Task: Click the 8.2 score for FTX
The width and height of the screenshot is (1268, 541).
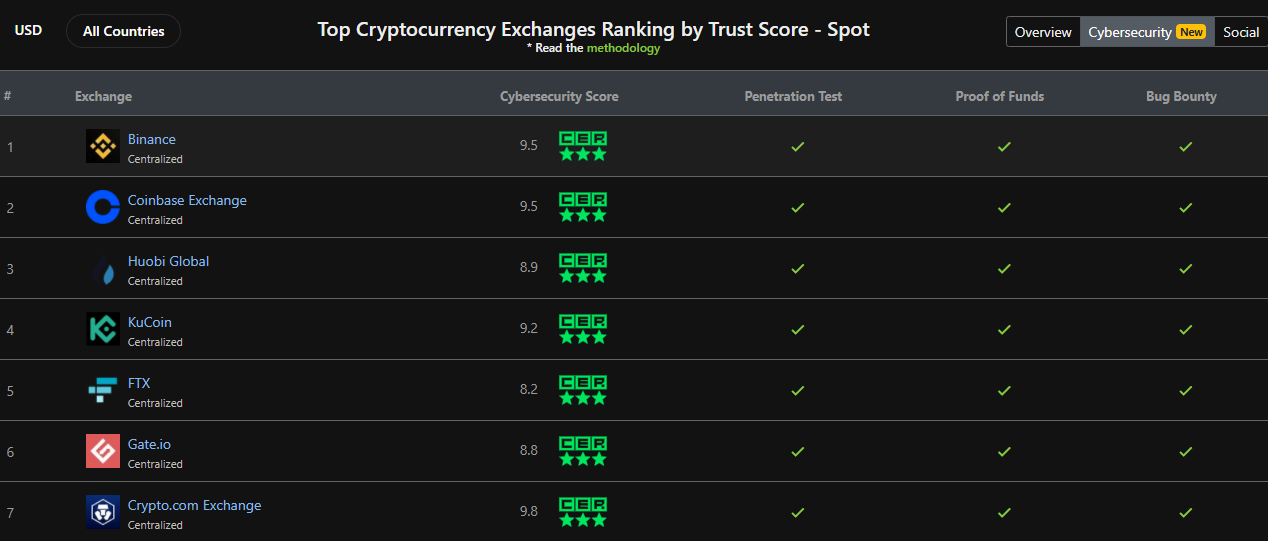Action: coord(529,390)
